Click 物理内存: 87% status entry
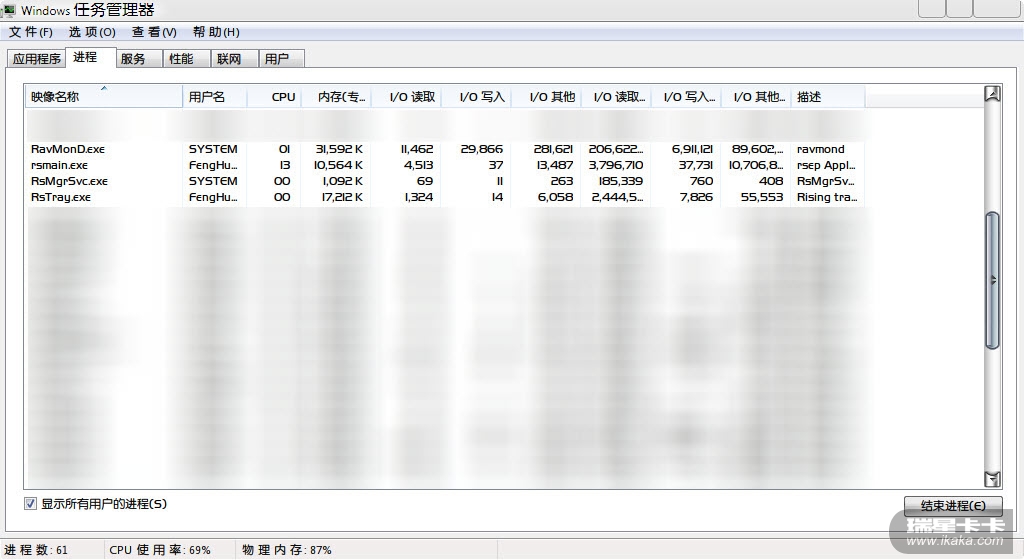 (287, 550)
